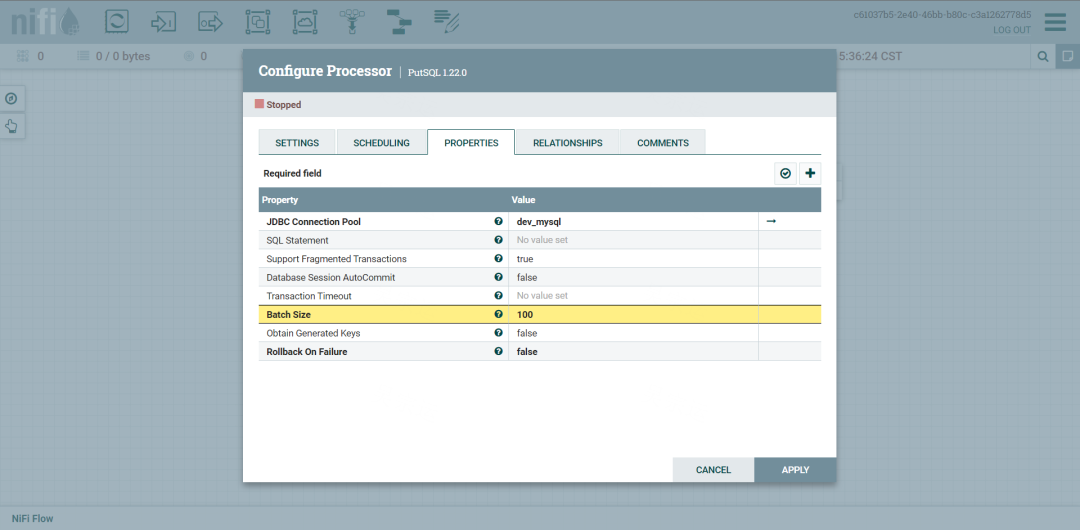Edit Rollback On Failure false value

point(633,351)
